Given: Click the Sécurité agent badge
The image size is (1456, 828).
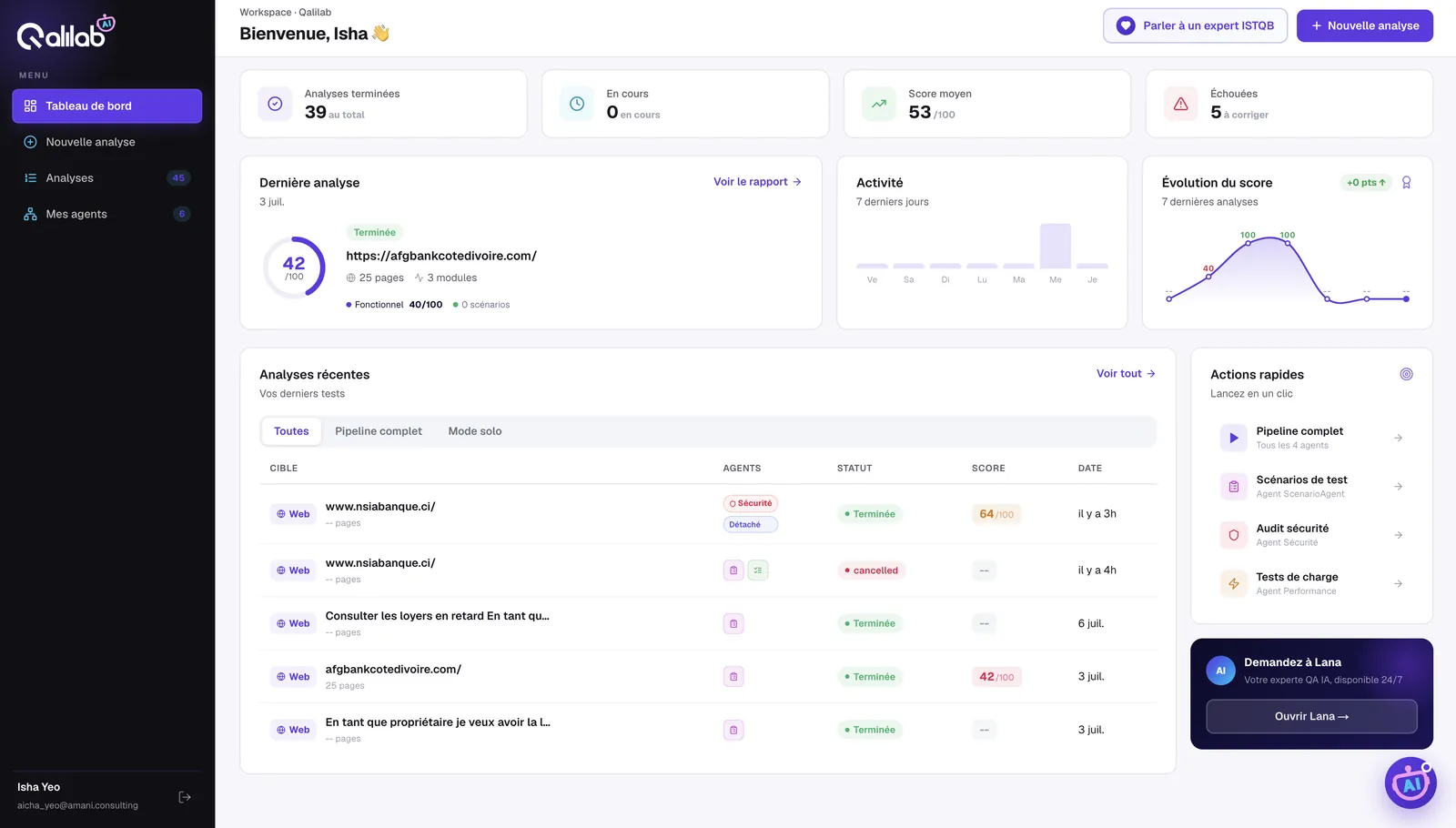Looking at the screenshot, I should point(751,503).
